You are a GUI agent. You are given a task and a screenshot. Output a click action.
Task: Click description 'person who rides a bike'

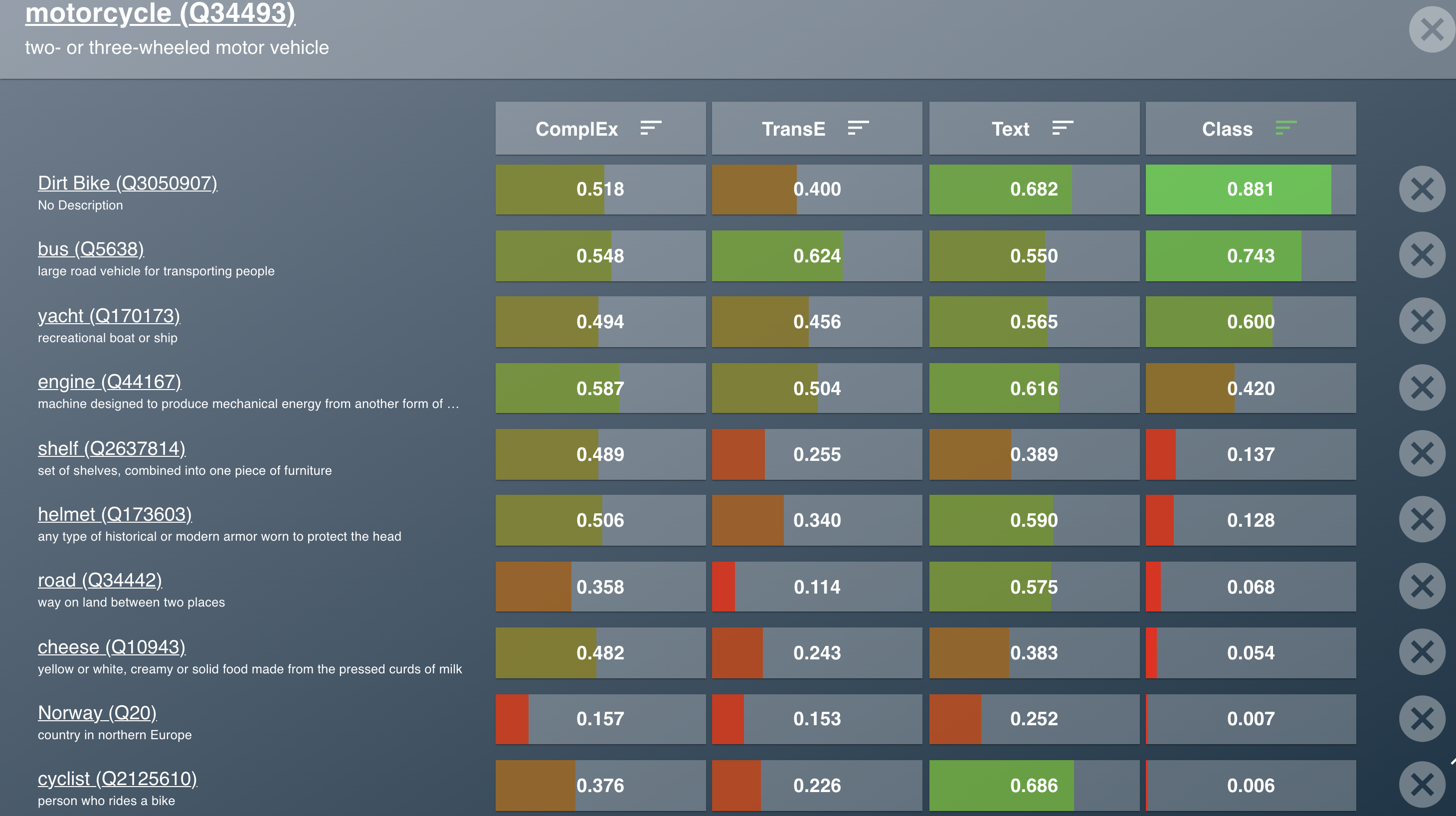(106, 801)
